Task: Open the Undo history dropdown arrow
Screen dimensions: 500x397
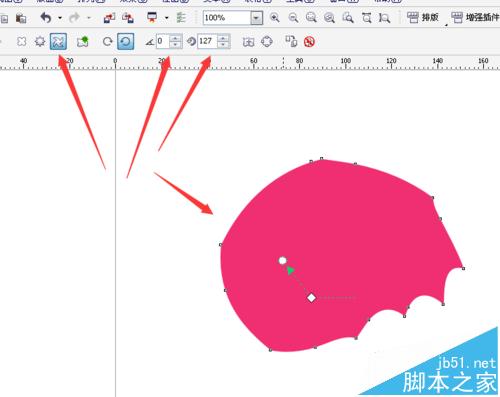Action: (x=60, y=18)
